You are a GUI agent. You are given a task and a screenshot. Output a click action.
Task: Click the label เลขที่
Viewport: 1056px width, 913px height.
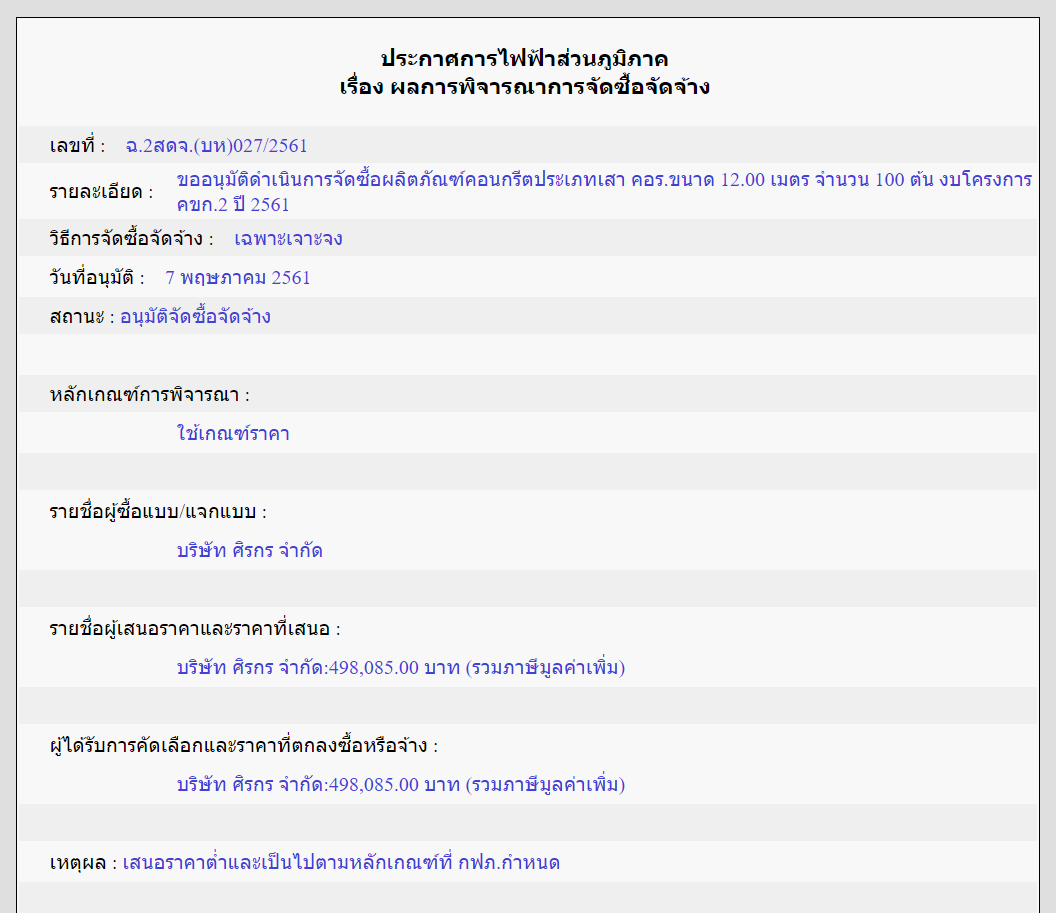[x=77, y=145]
